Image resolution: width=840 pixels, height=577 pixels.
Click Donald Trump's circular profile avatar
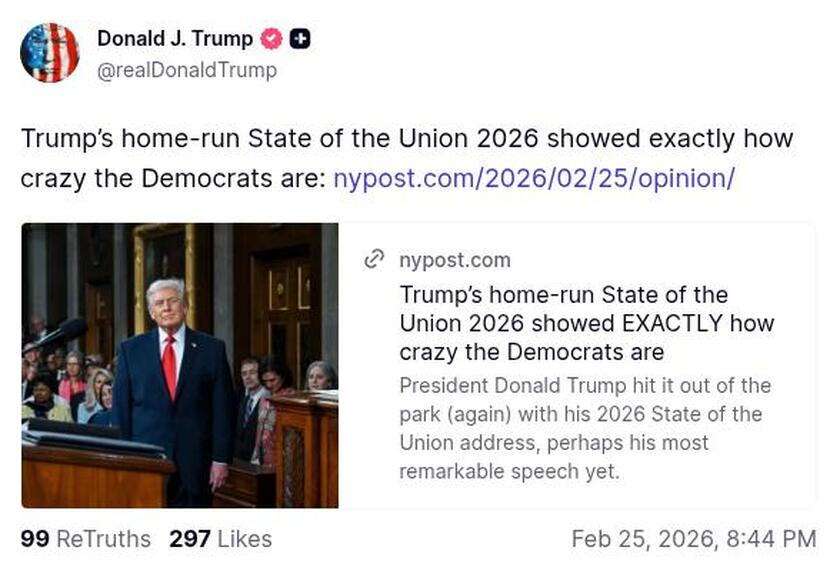(51, 51)
